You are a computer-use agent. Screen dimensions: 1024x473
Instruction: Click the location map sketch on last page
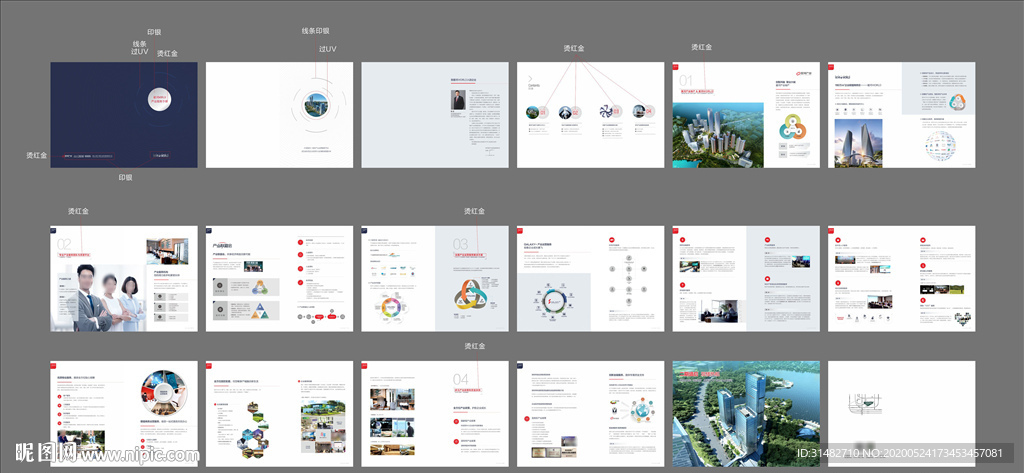click(x=868, y=404)
